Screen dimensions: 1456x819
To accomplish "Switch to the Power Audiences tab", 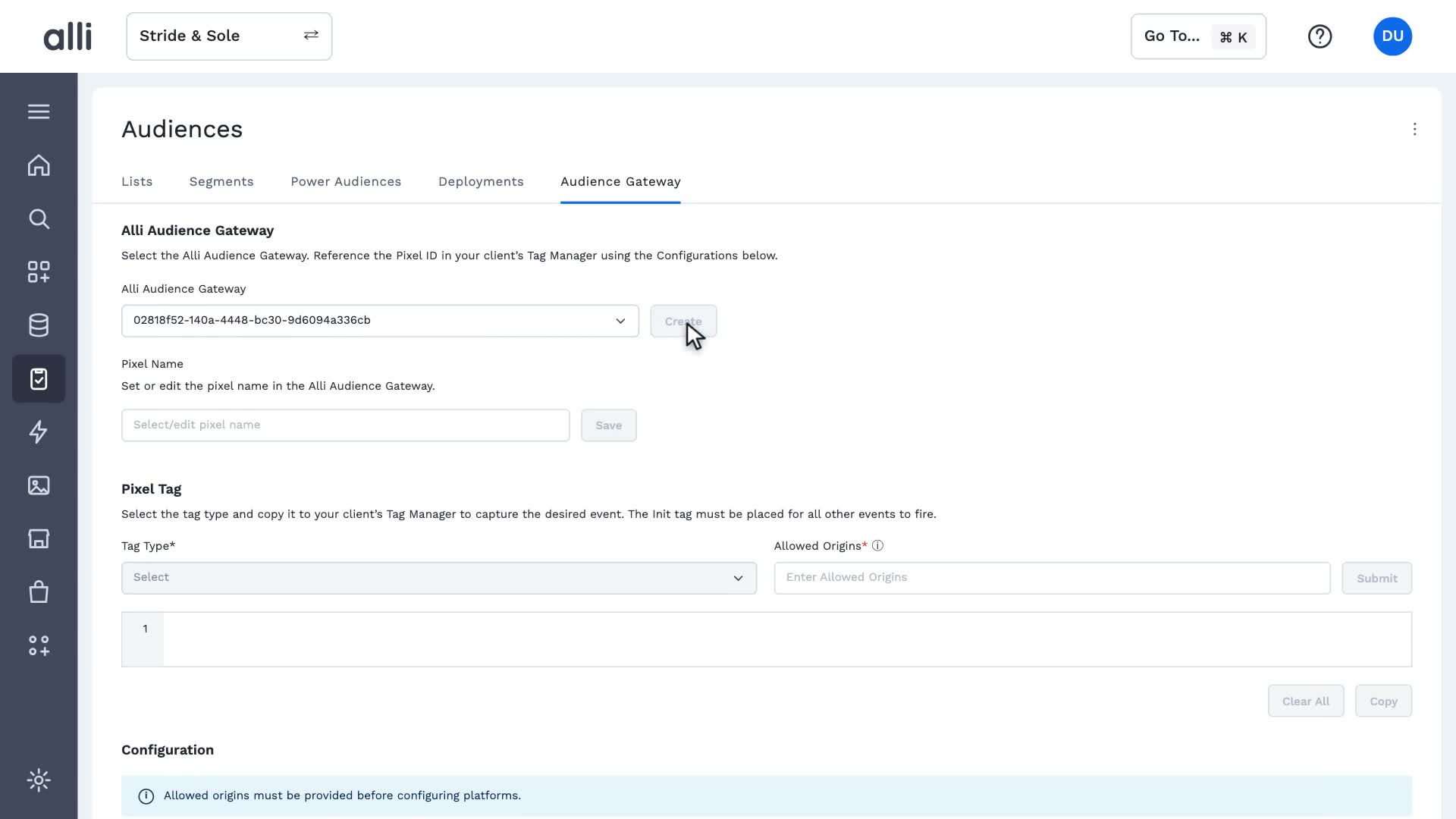I will pyautogui.click(x=346, y=182).
